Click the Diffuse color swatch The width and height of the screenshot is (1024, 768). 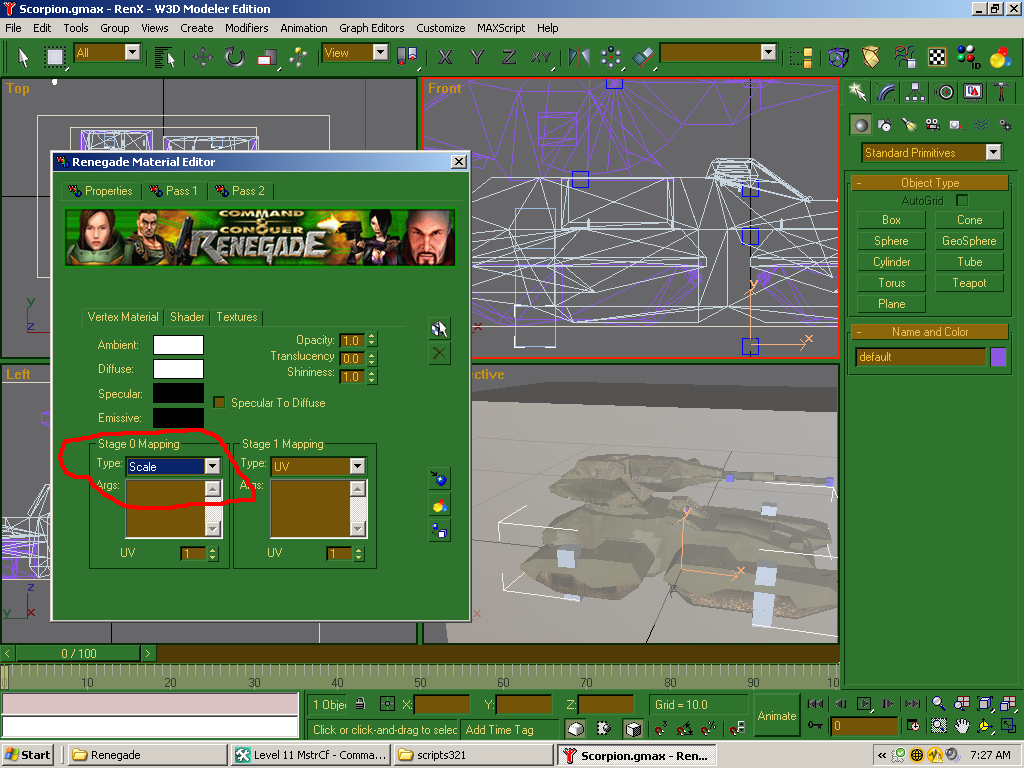(178, 369)
